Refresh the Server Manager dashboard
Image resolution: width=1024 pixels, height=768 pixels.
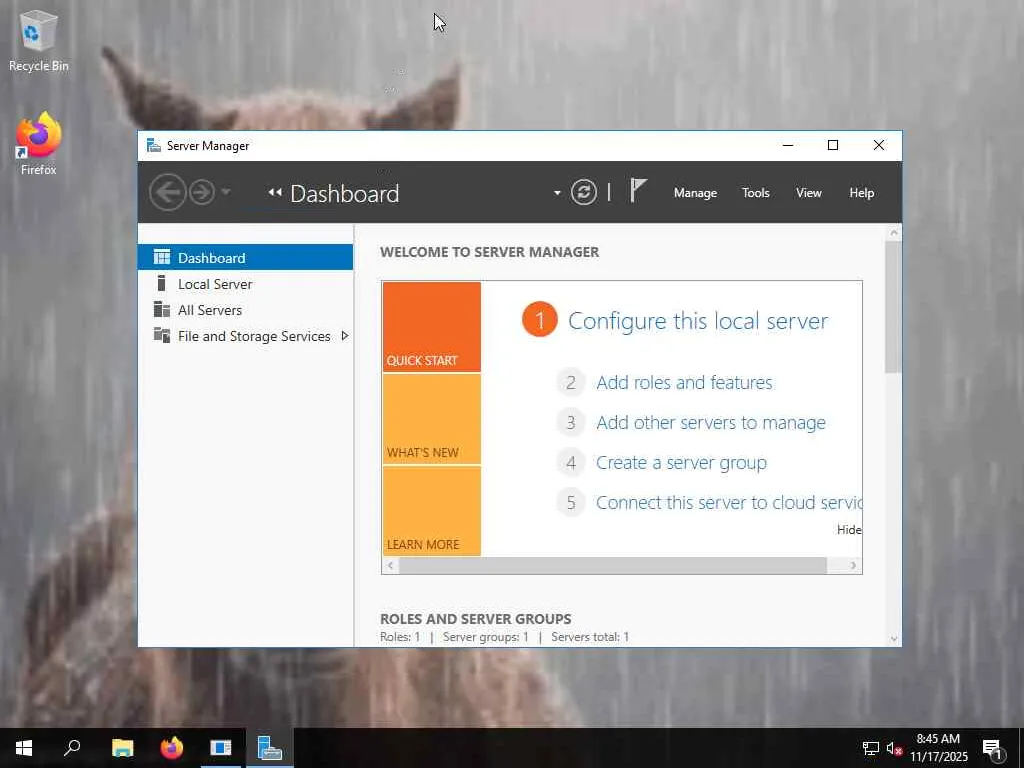[x=584, y=193]
